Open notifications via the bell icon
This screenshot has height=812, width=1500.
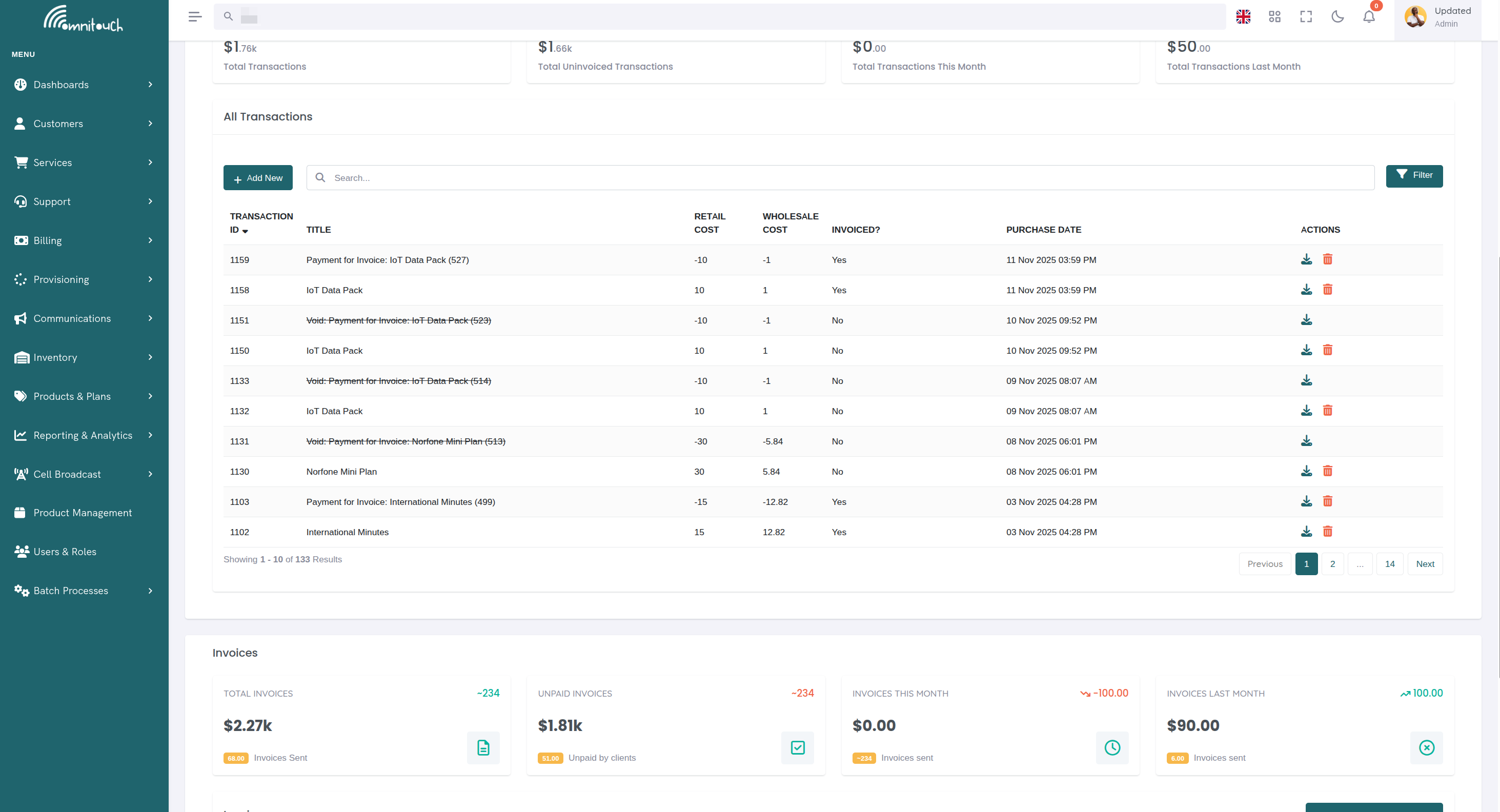[1368, 16]
